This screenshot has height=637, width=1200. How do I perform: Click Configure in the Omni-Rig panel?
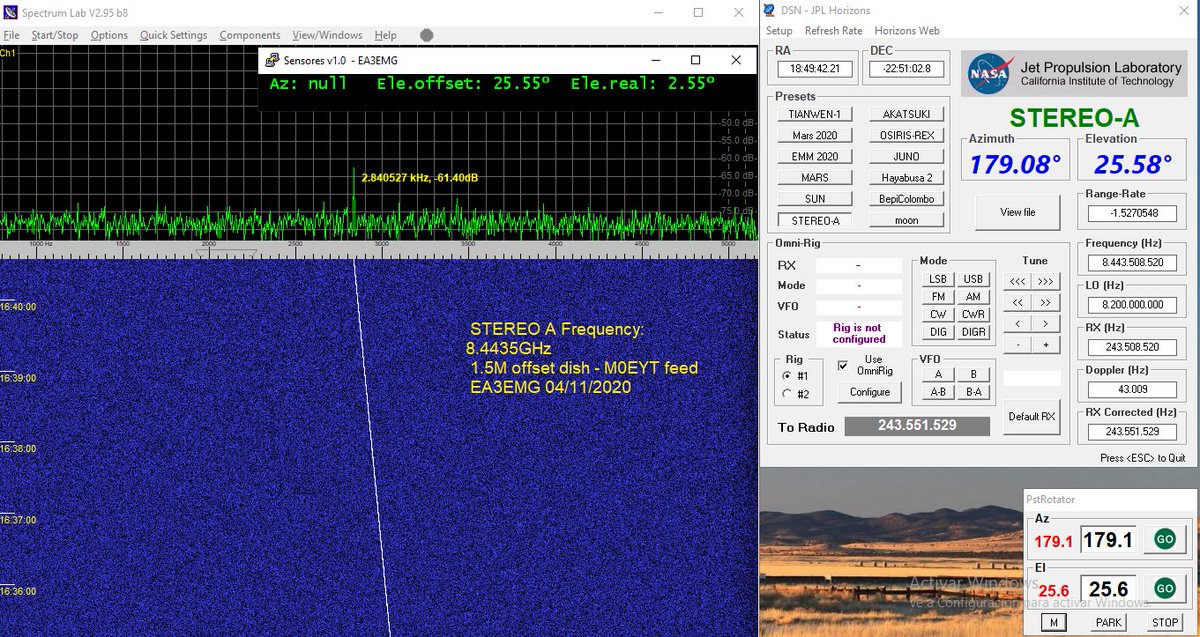tap(868, 392)
